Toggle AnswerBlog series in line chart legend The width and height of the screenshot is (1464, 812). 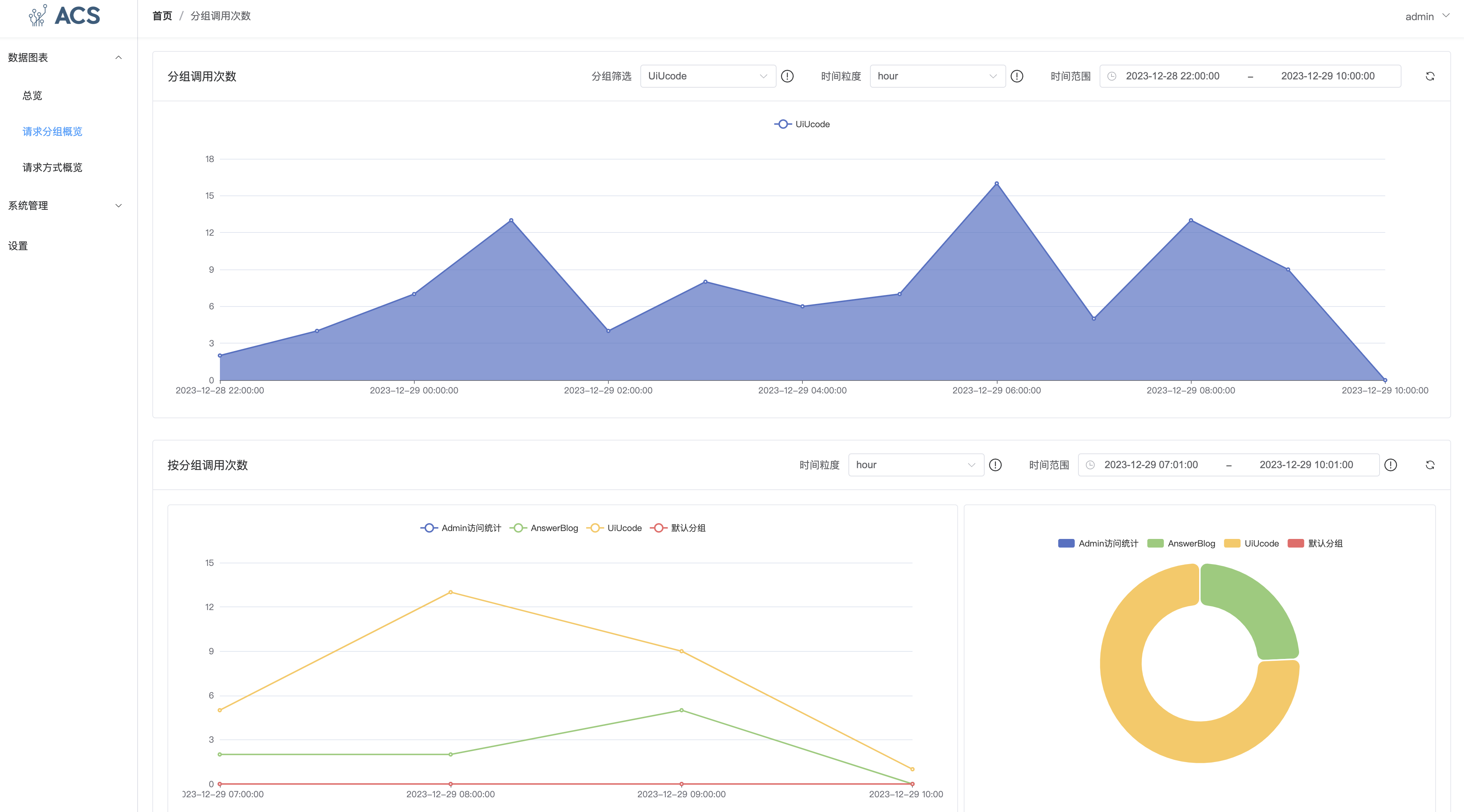(x=544, y=528)
